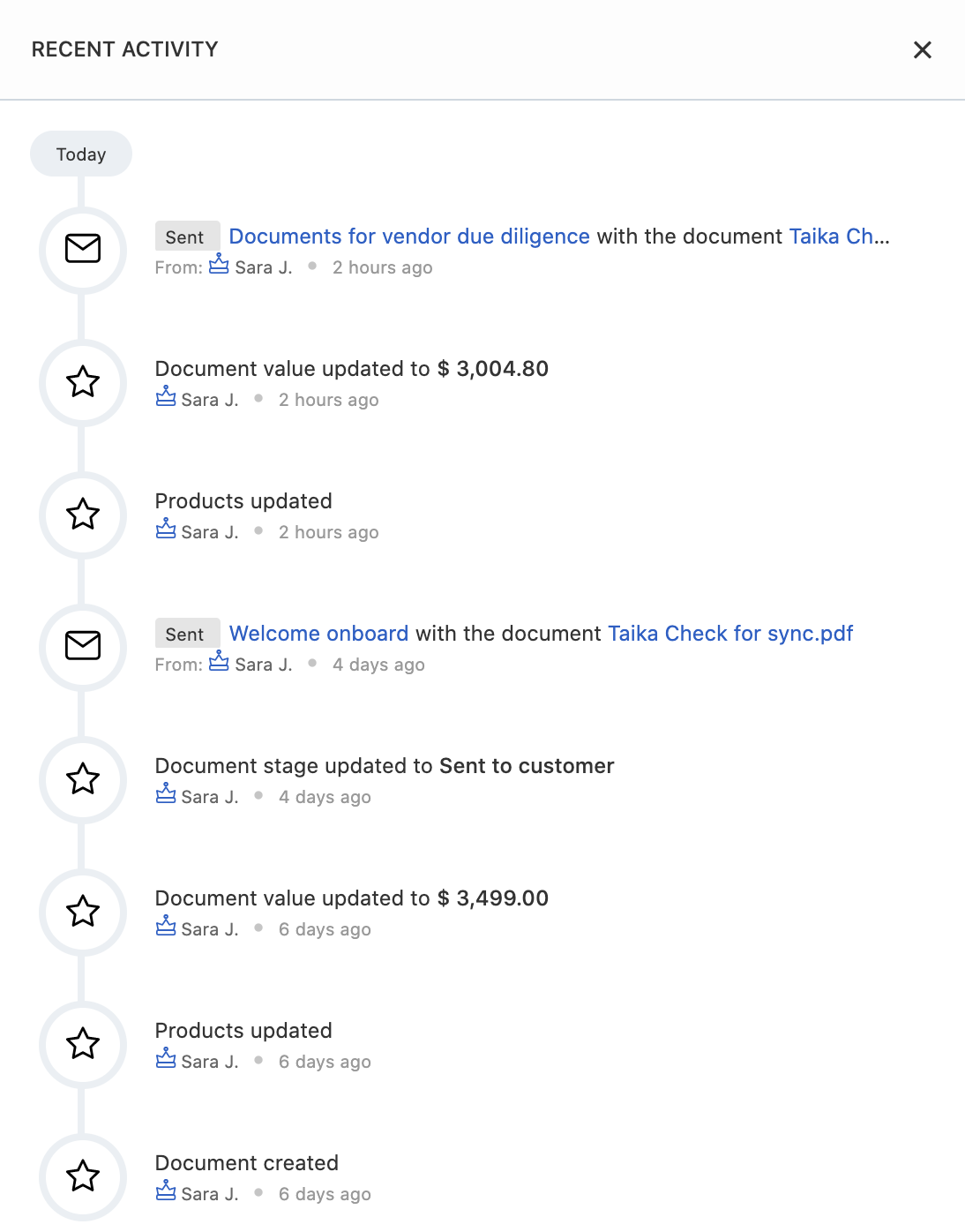Open the truncated 'Taika Ch...' document link
The height and width of the screenshot is (1232, 965).
[x=839, y=237]
